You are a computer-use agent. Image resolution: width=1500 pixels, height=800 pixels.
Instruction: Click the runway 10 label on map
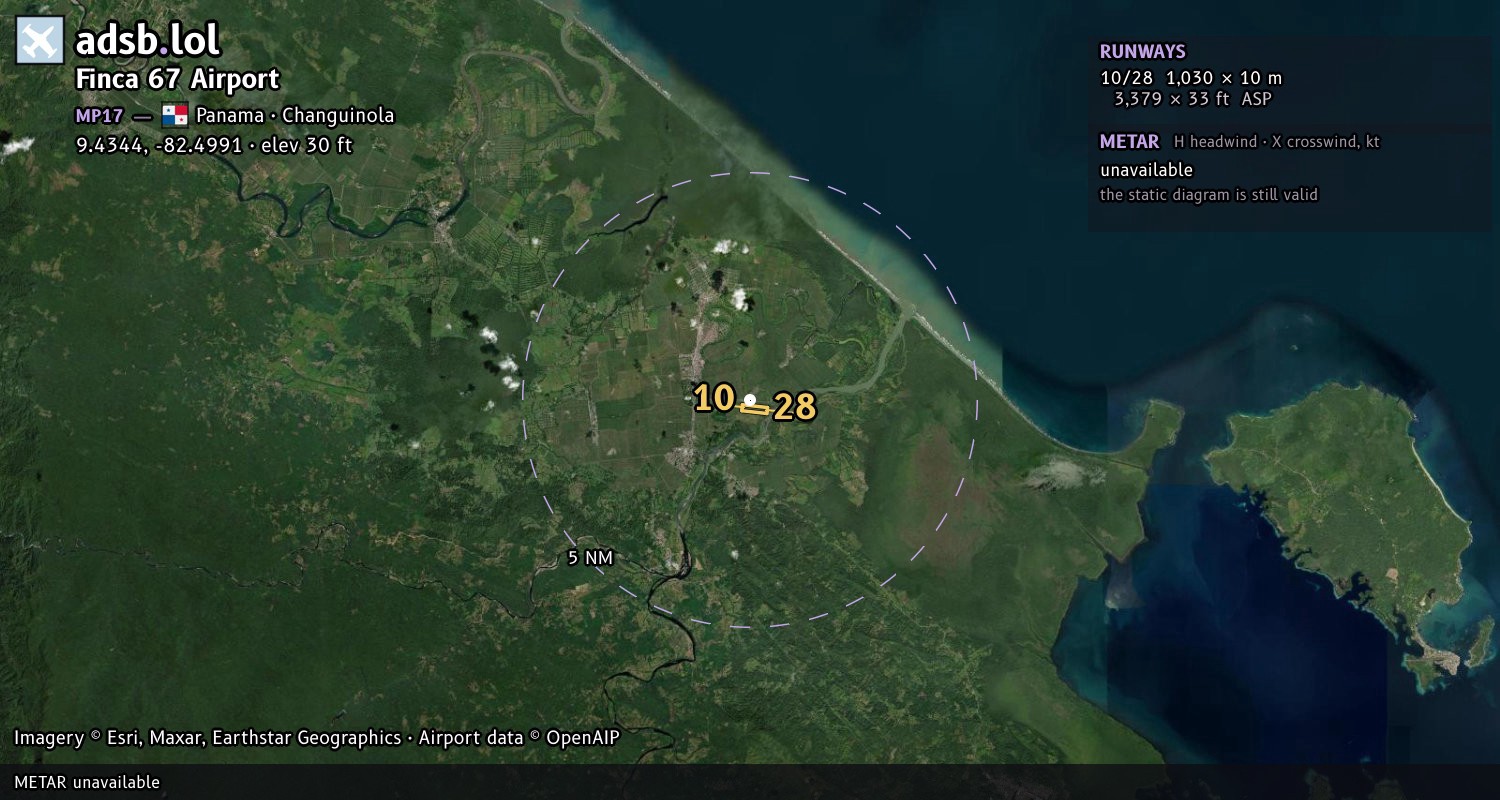coord(715,398)
